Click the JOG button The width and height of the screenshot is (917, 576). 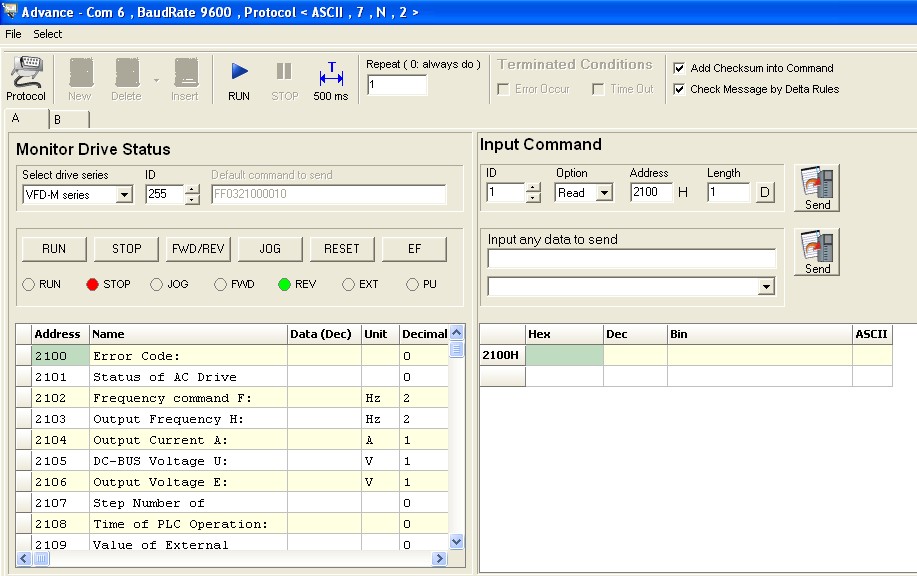[x=270, y=249]
